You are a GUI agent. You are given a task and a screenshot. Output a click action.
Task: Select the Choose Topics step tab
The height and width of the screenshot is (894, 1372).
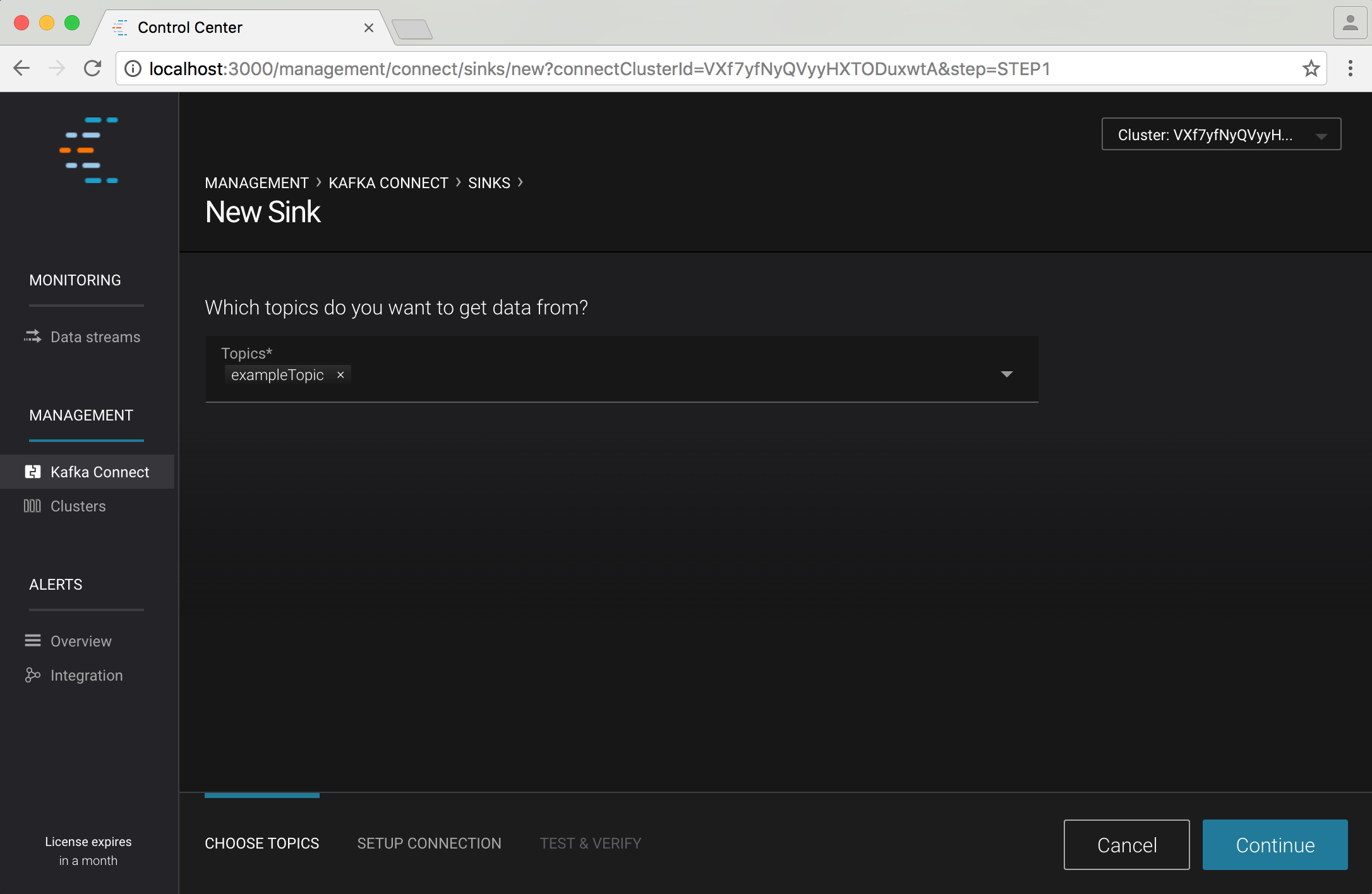point(262,843)
